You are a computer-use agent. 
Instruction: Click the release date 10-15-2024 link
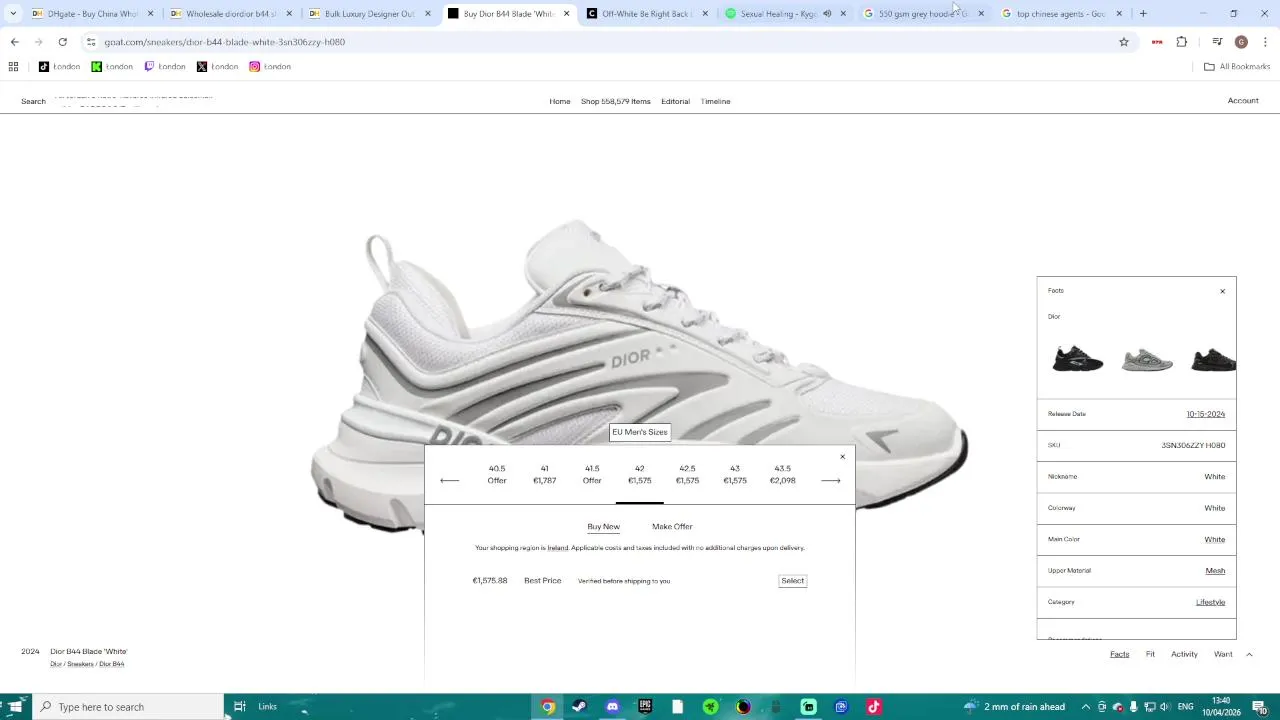[x=1206, y=414]
